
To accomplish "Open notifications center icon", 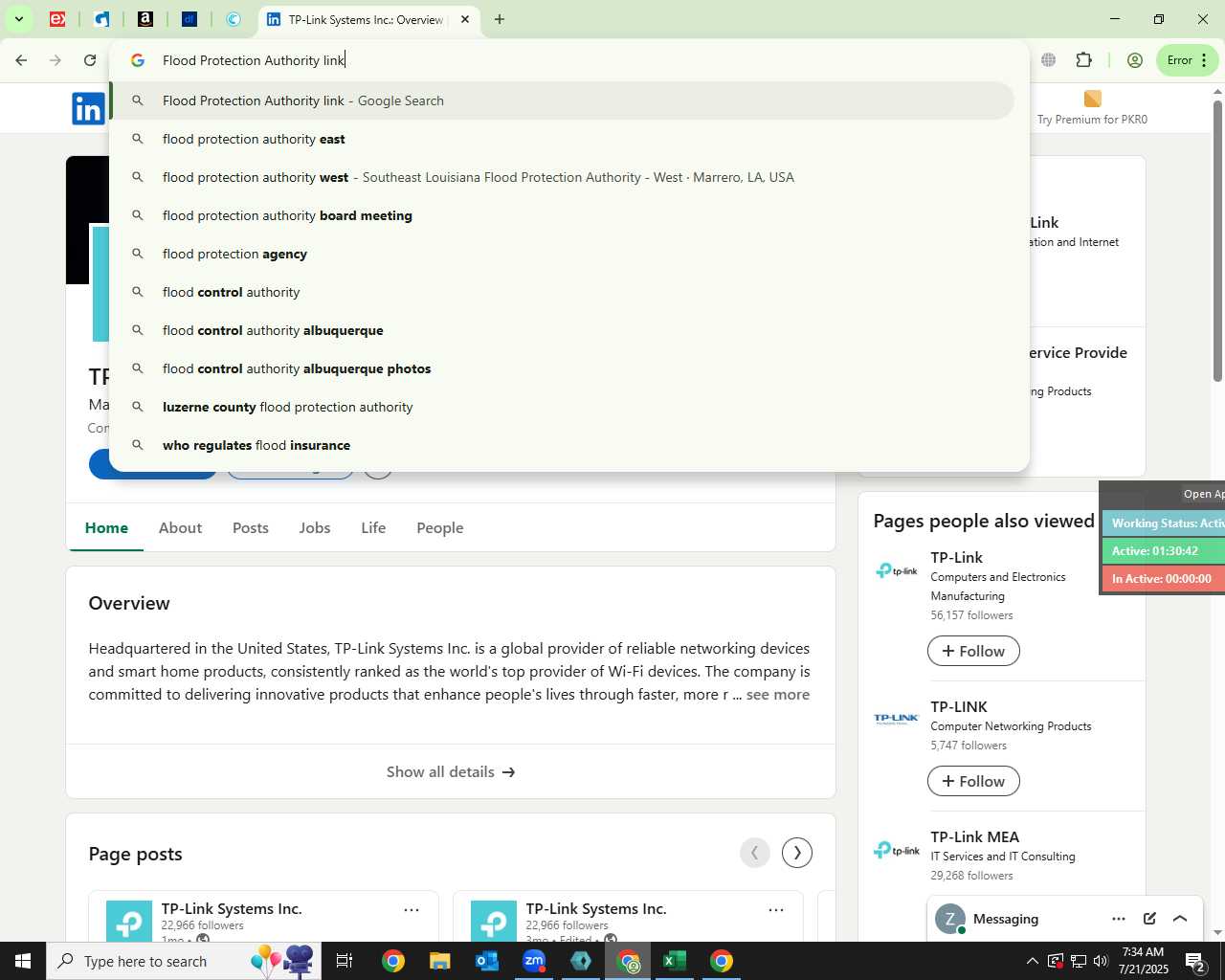I will click(x=1195, y=962).
